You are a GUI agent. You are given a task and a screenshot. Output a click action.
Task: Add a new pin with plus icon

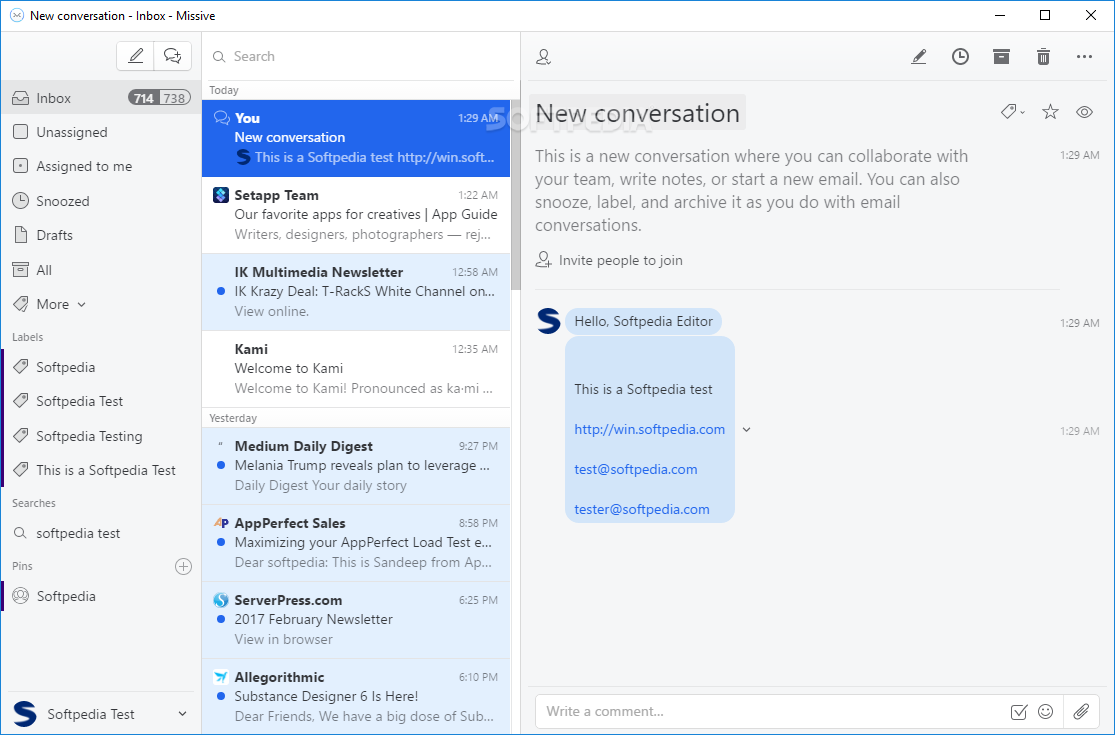tap(183, 567)
